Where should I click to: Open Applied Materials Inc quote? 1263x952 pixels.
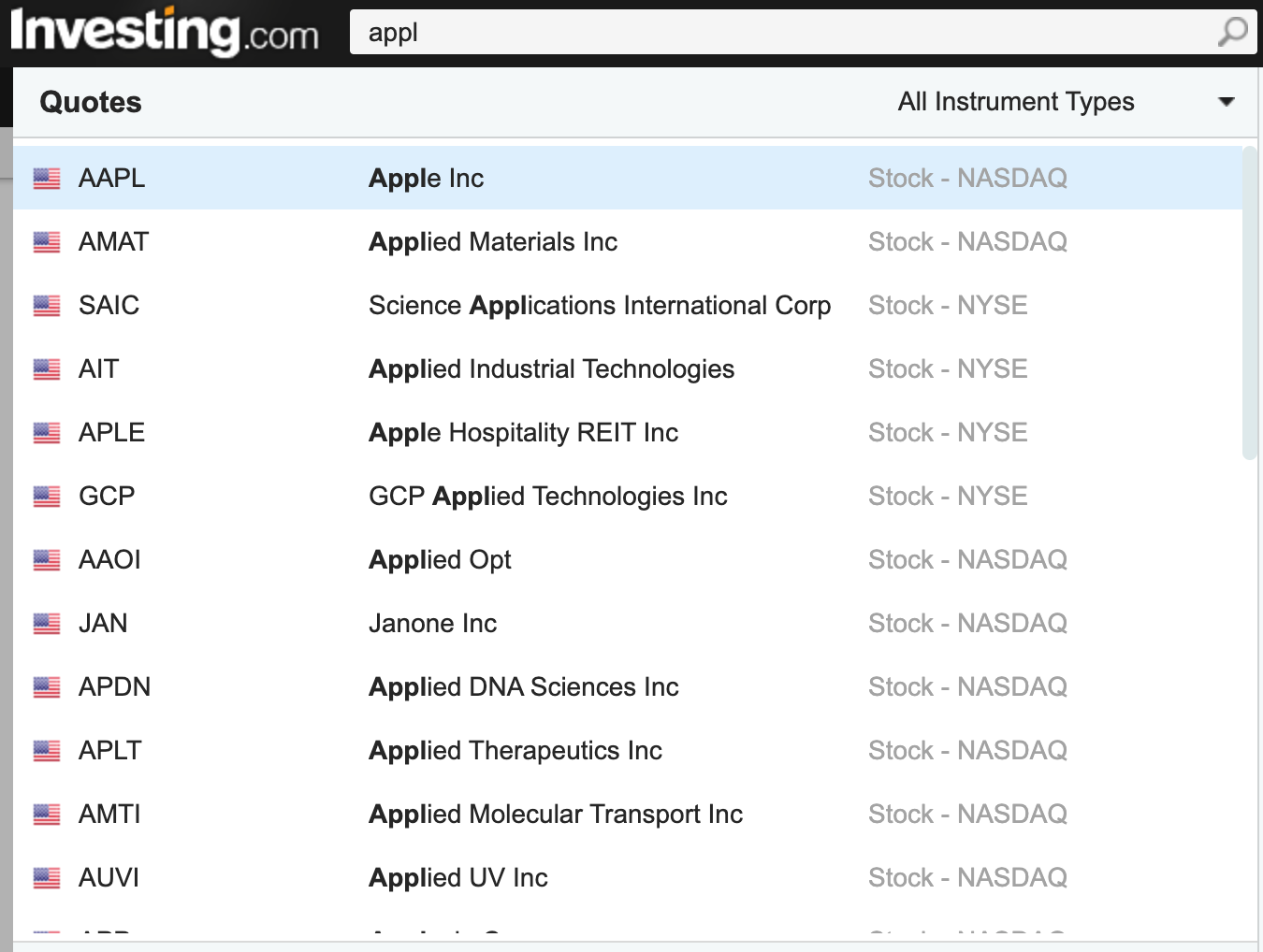point(628,241)
